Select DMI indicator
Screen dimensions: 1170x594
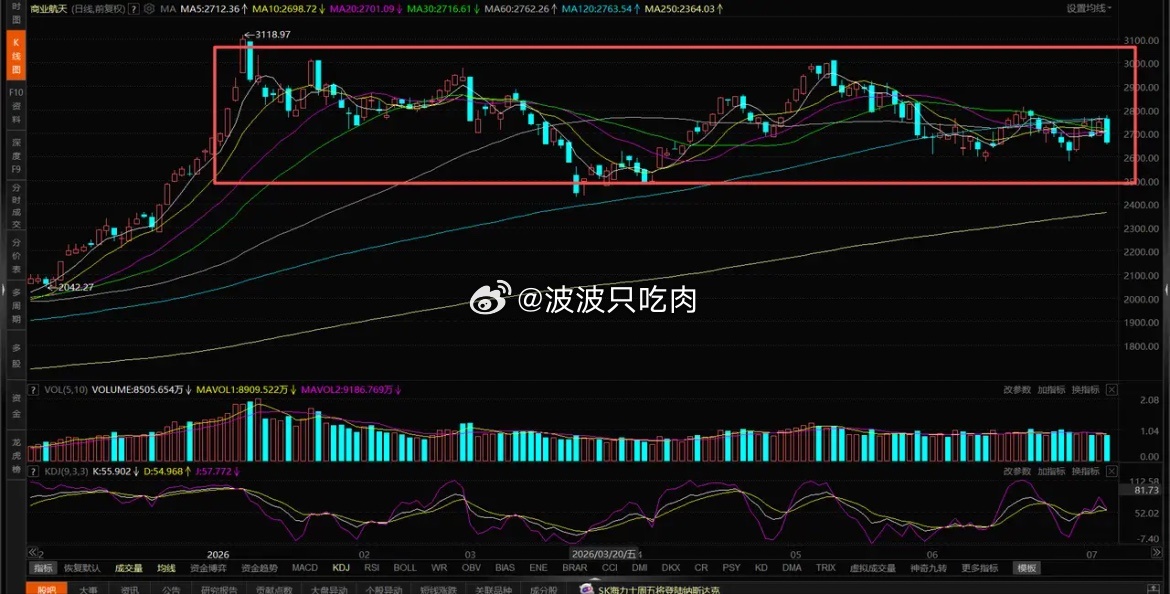click(x=639, y=568)
